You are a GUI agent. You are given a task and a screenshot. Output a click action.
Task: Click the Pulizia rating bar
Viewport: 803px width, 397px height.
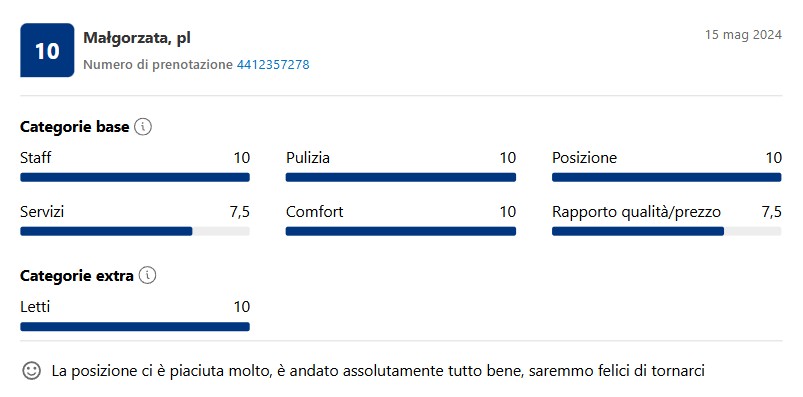(x=400, y=177)
